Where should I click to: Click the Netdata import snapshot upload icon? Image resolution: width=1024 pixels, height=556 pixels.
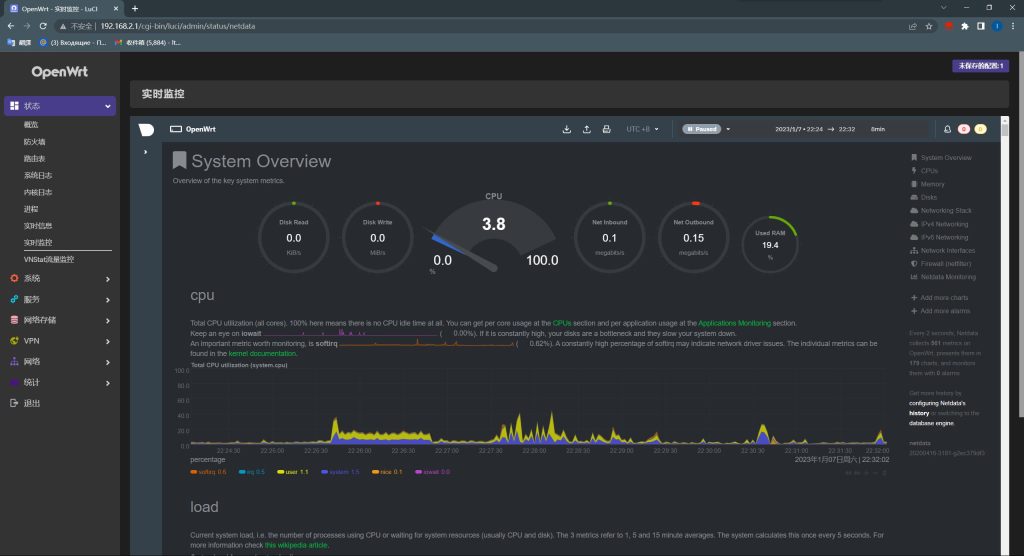tap(587, 129)
